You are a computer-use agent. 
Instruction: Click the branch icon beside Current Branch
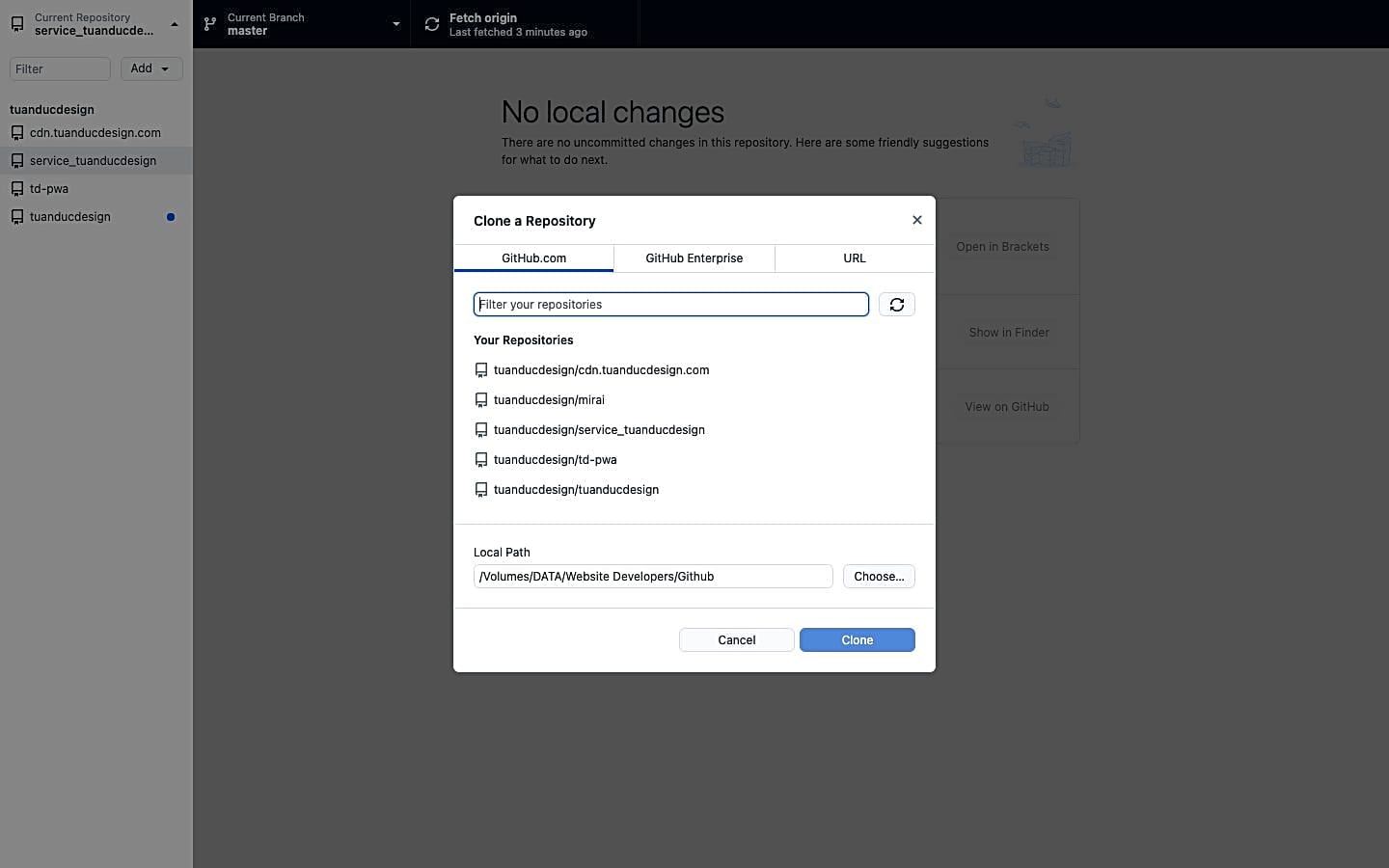(x=209, y=24)
